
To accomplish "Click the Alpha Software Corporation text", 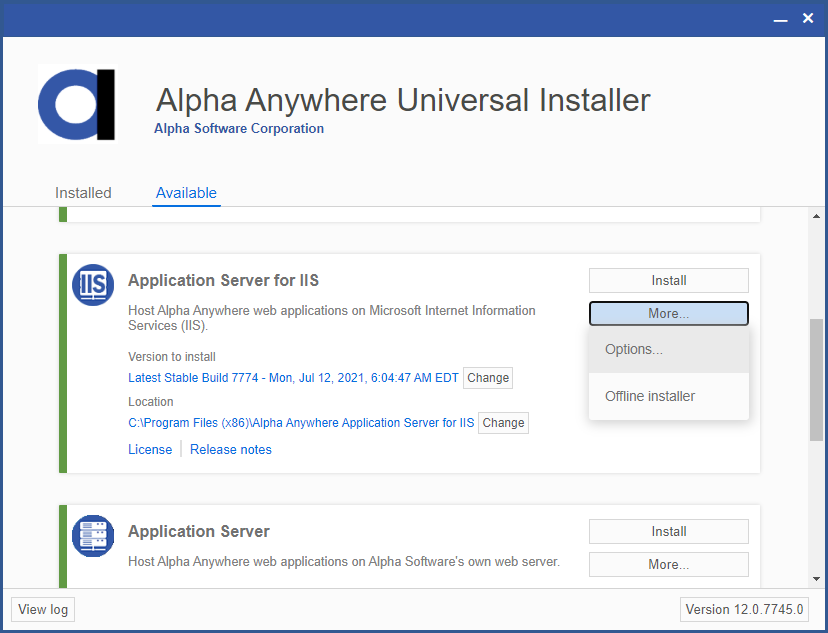I will tap(239, 128).
